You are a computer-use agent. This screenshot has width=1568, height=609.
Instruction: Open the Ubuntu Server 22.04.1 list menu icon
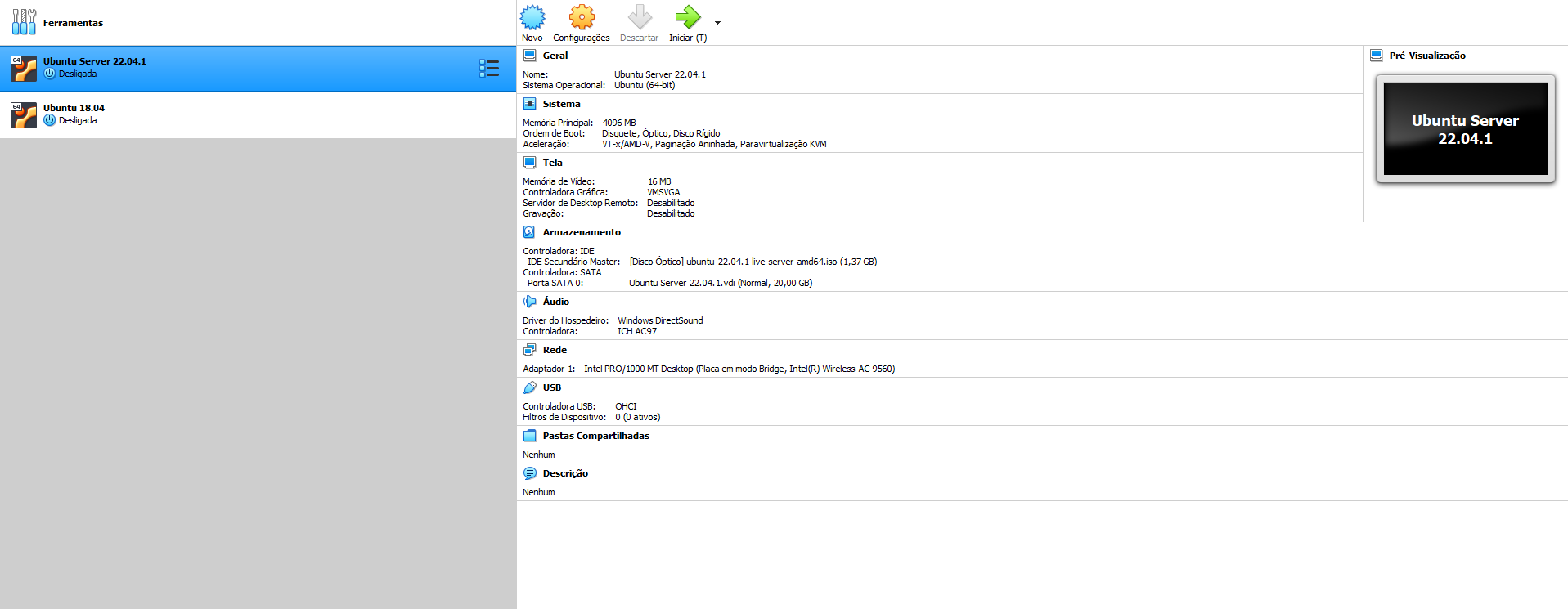489,69
